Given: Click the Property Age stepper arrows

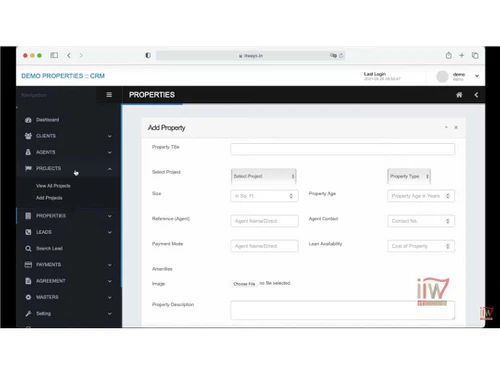Looking at the screenshot, I should pyautogui.click(x=448, y=196).
